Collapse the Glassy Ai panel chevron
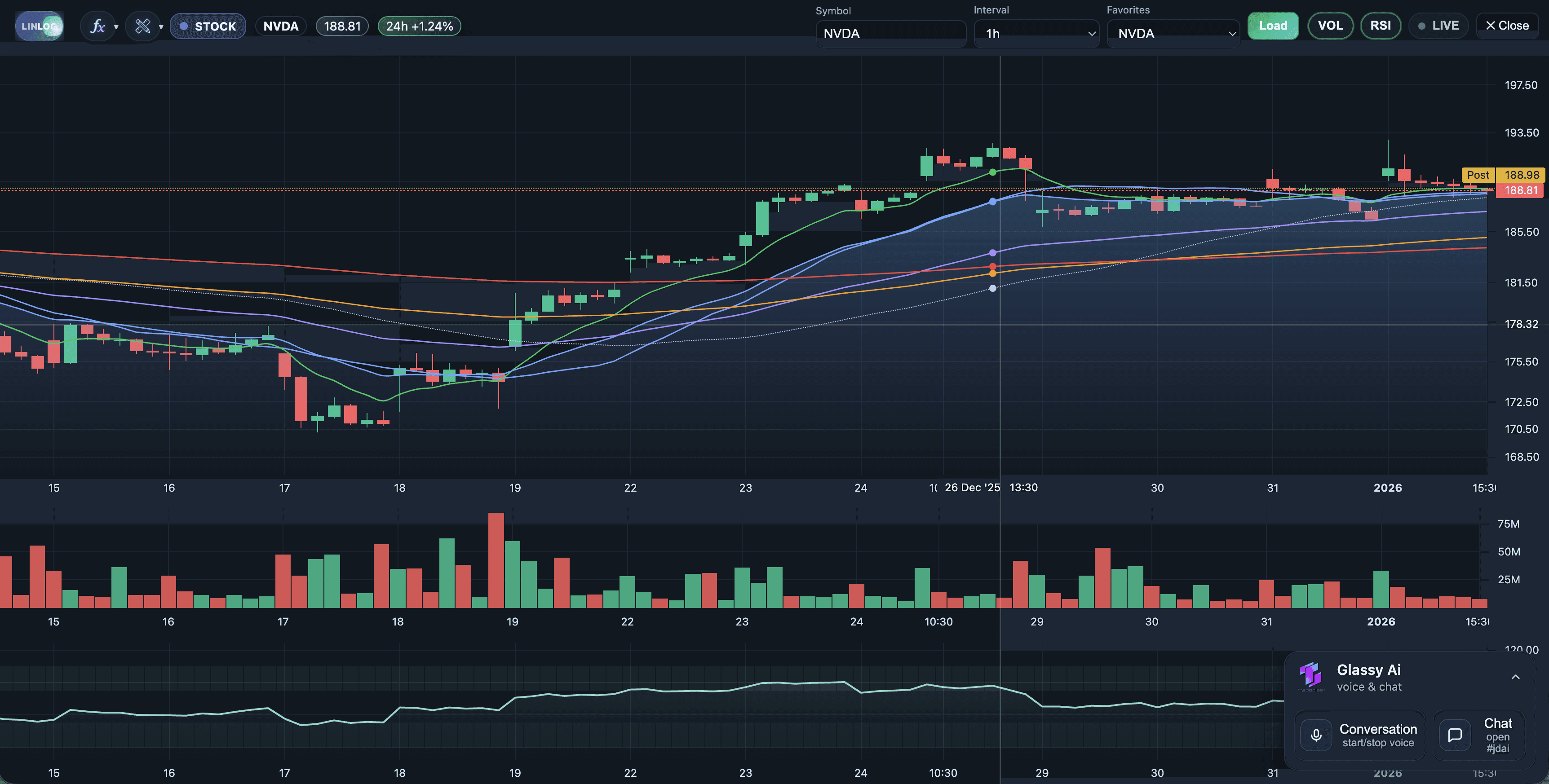This screenshot has width=1549, height=784. coord(1515,677)
